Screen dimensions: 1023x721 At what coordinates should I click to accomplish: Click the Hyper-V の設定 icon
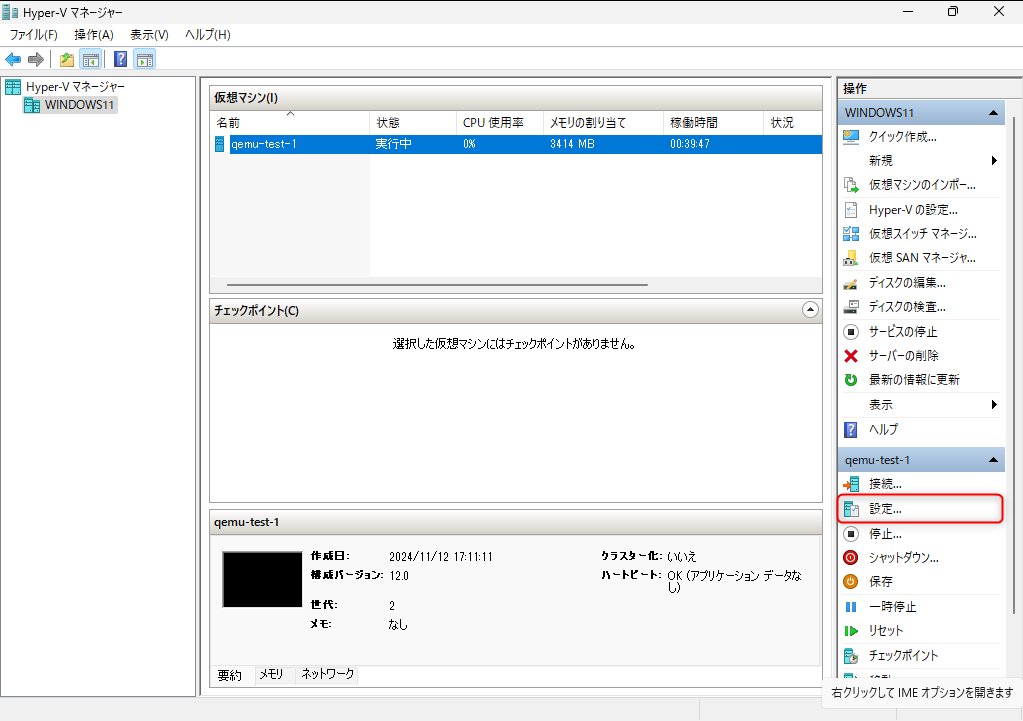(851, 209)
